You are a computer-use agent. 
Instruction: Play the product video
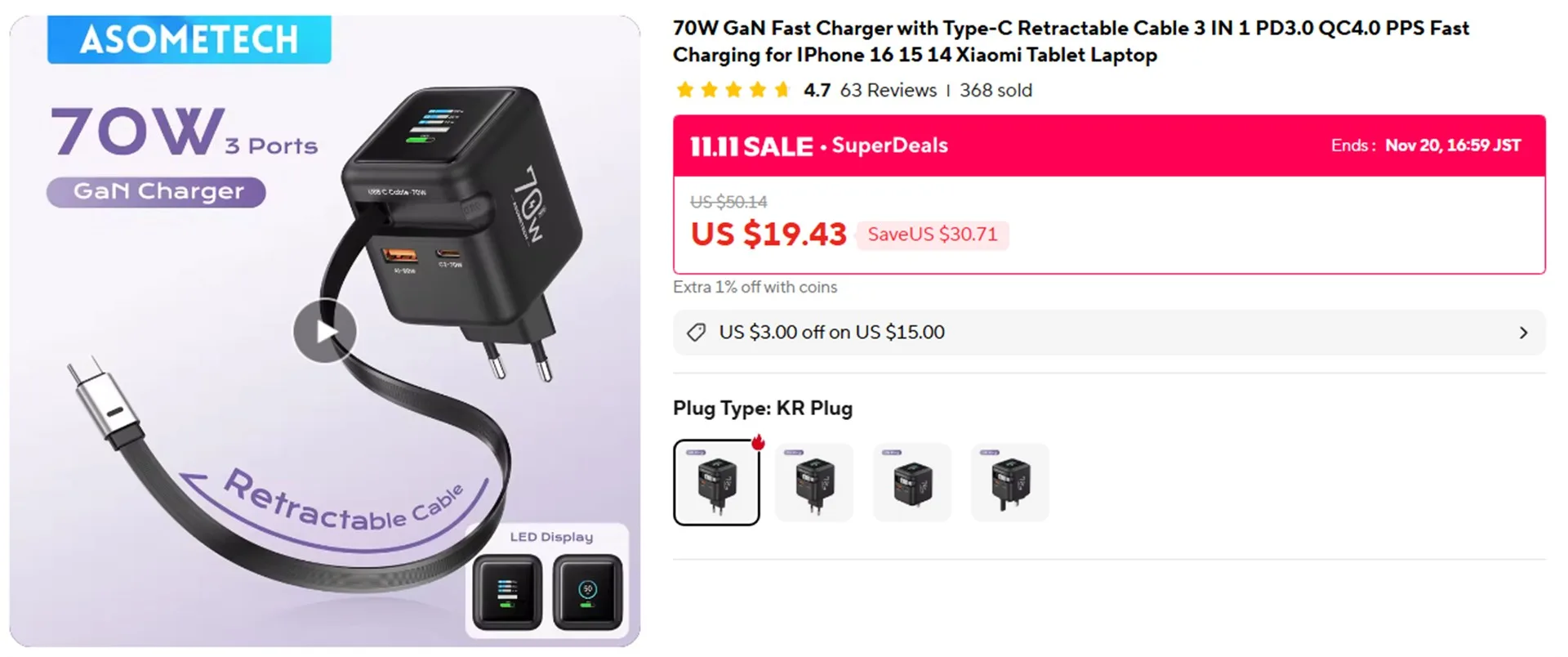[x=325, y=331]
